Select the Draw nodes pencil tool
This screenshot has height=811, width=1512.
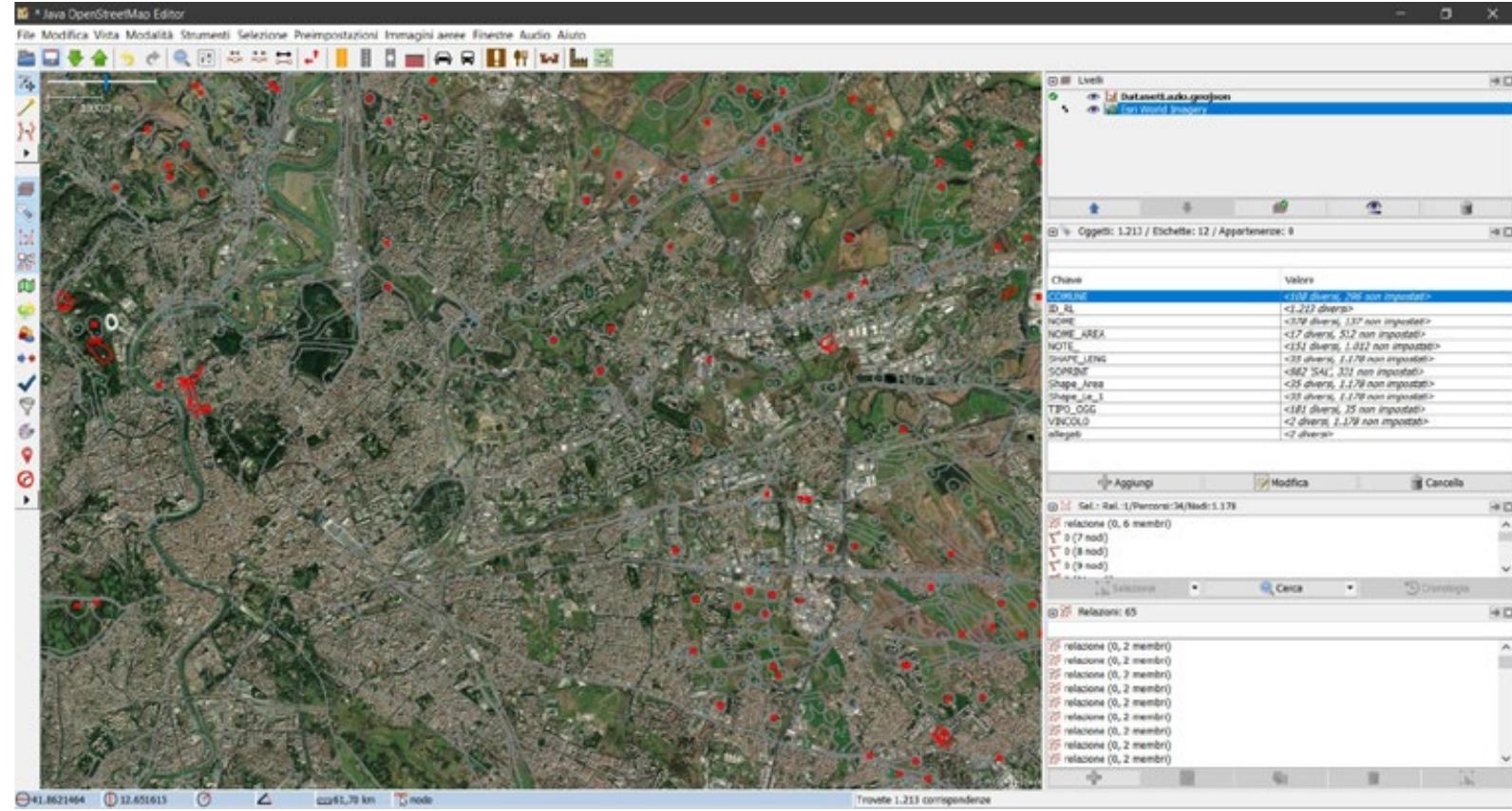(26, 107)
